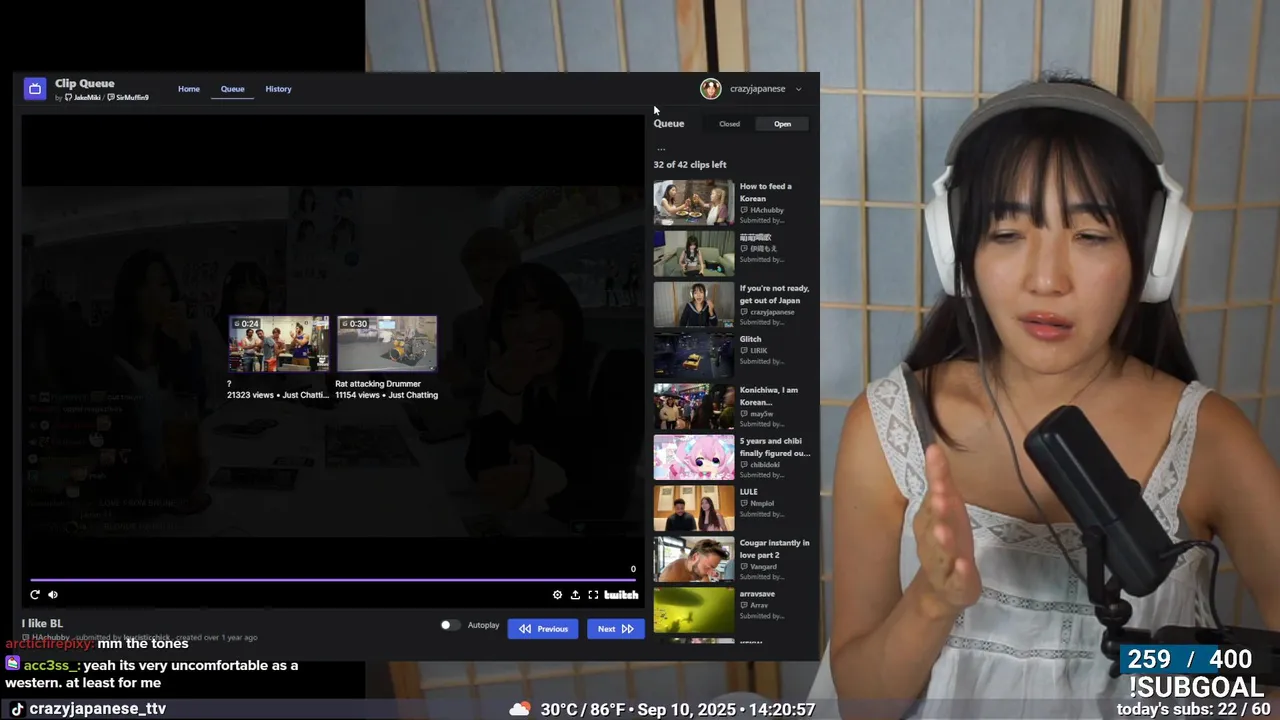Image resolution: width=1280 pixels, height=720 pixels.
Task: Click the 'Rat attacking Drummer' title text
Action: [378, 384]
